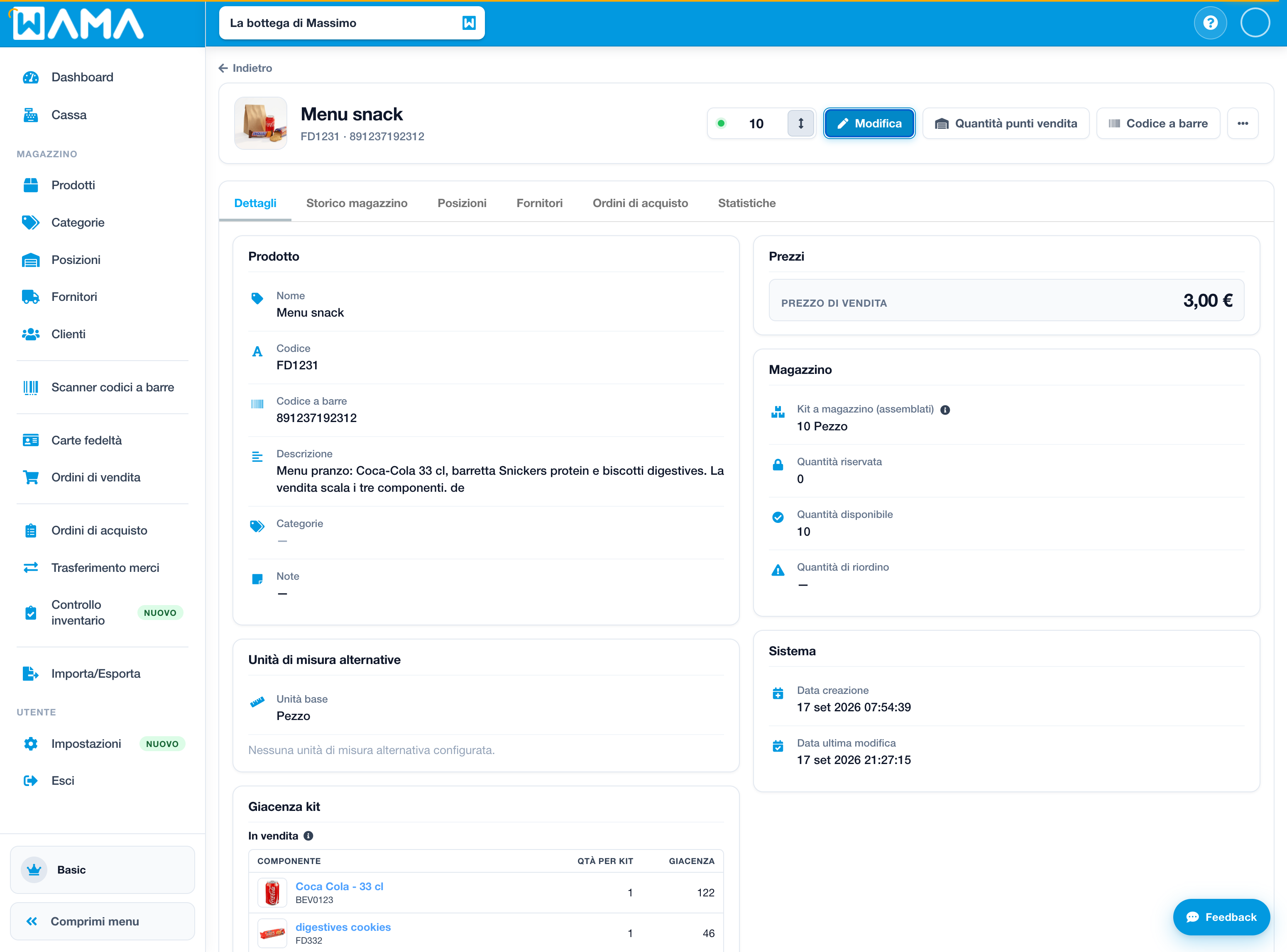Image resolution: width=1287 pixels, height=952 pixels.
Task: Click the date 17 set 2026 21:27:15
Action: tap(854, 760)
